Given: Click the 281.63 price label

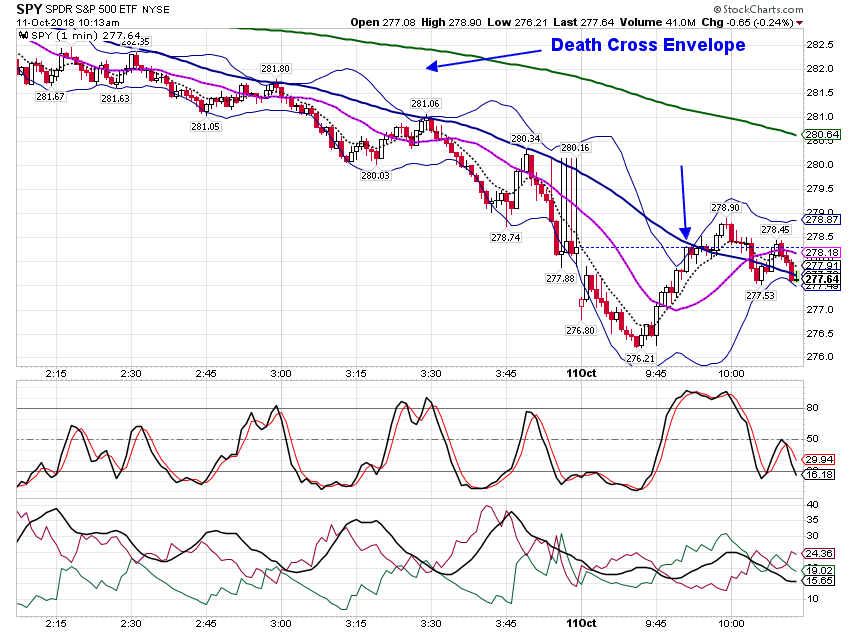Looking at the screenshot, I should (x=115, y=99).
